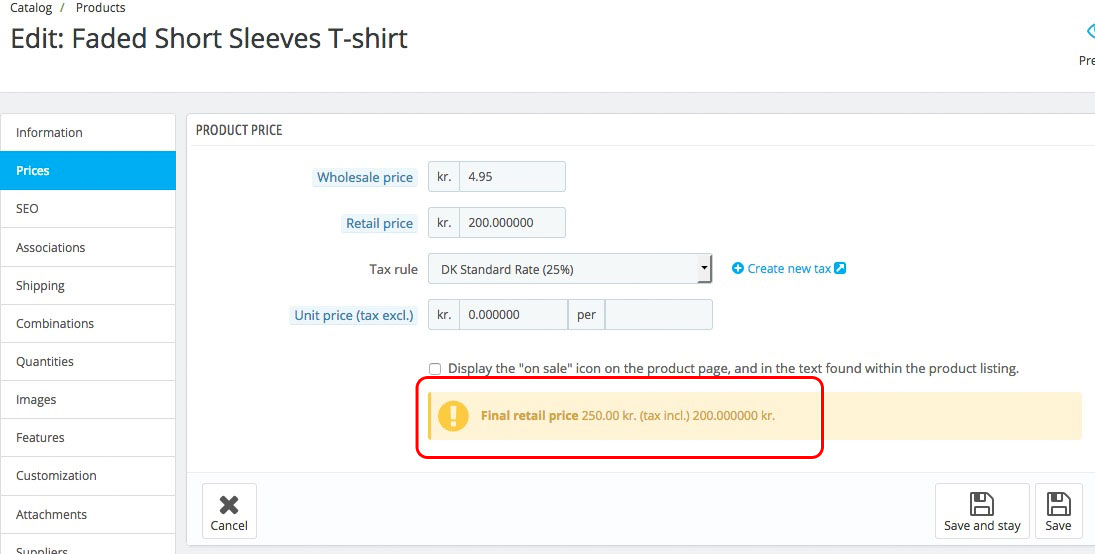The image size is (1095, 554).
Task: Open the Associations tab
Action: (88, 247)
